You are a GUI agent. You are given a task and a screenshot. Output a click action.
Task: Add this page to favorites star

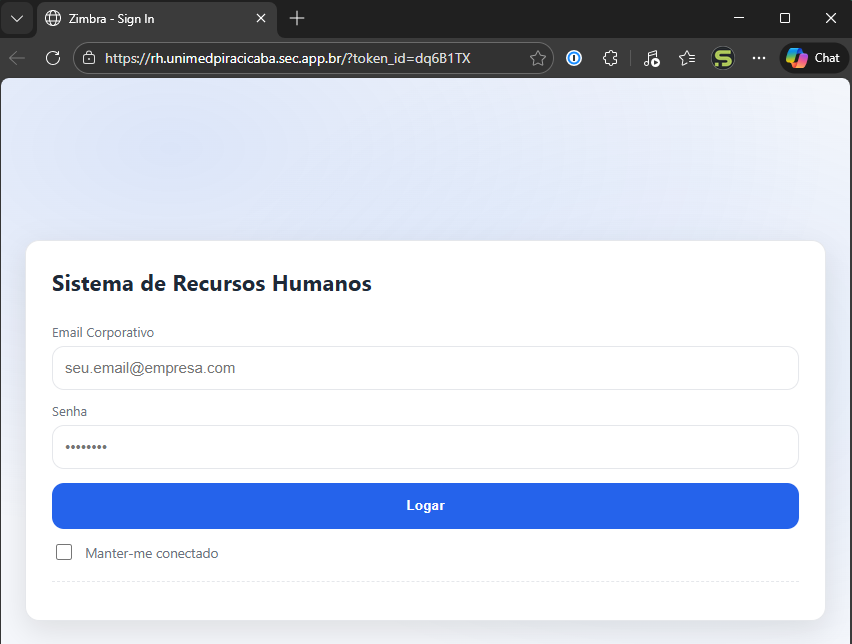[537, 58]
